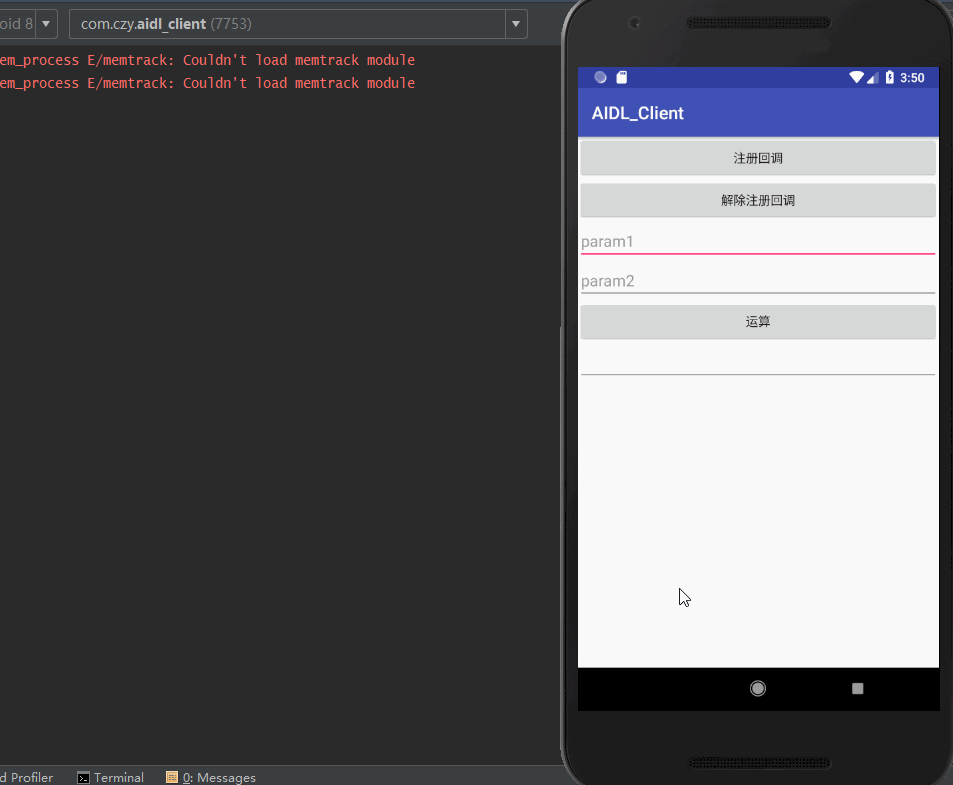Open the Terminal tool window tab
953x785 pixels.
(x=111, y=777)
